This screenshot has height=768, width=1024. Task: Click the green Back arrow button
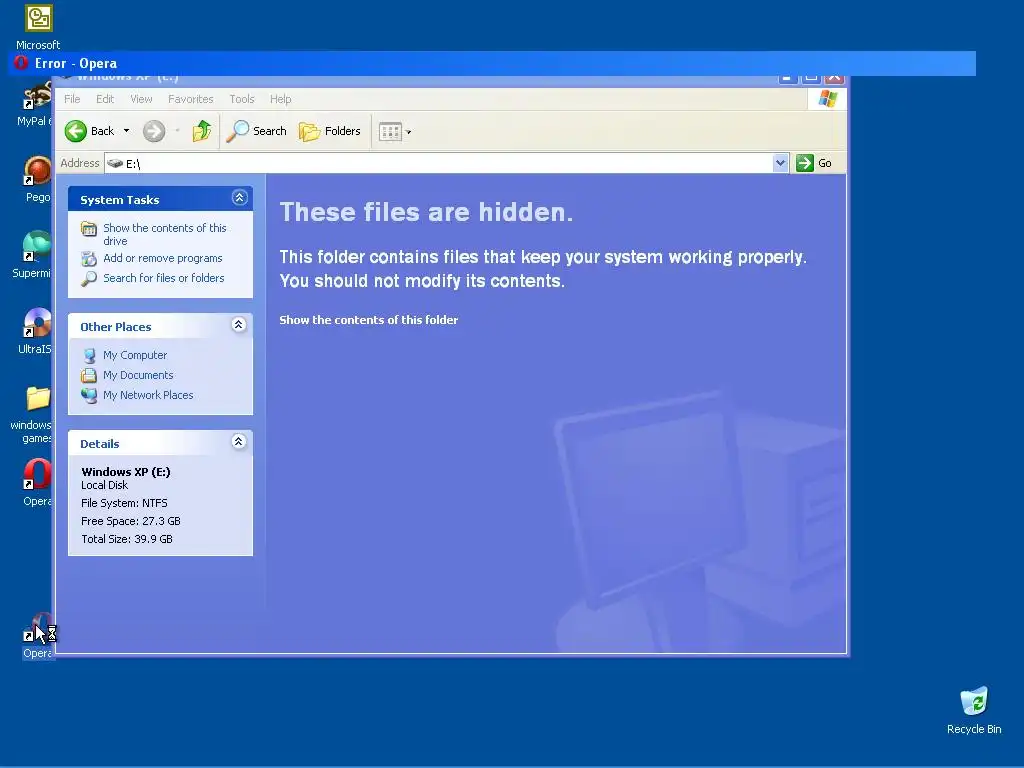coord(76,131)
